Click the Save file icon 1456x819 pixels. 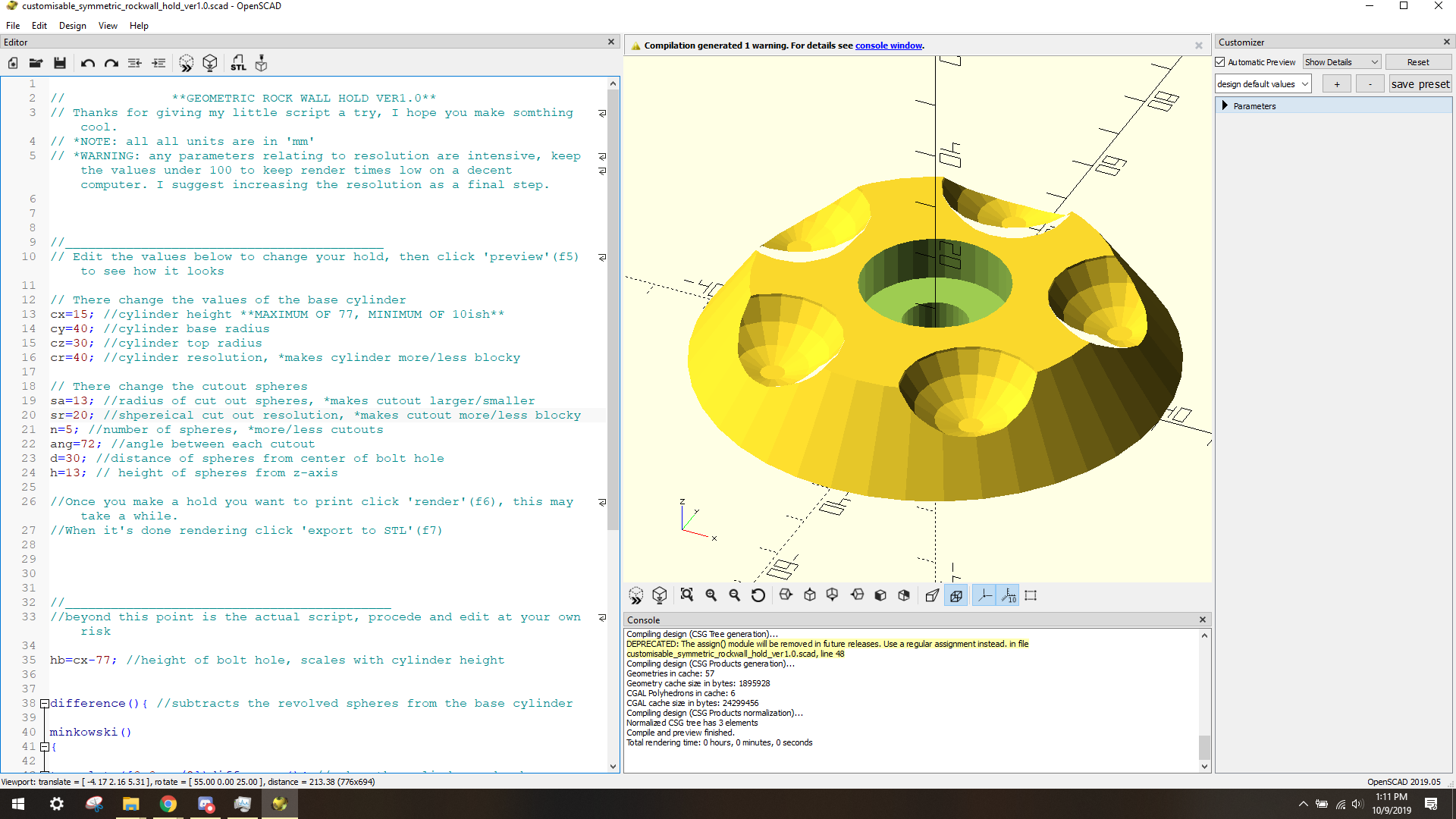[60, 64]
